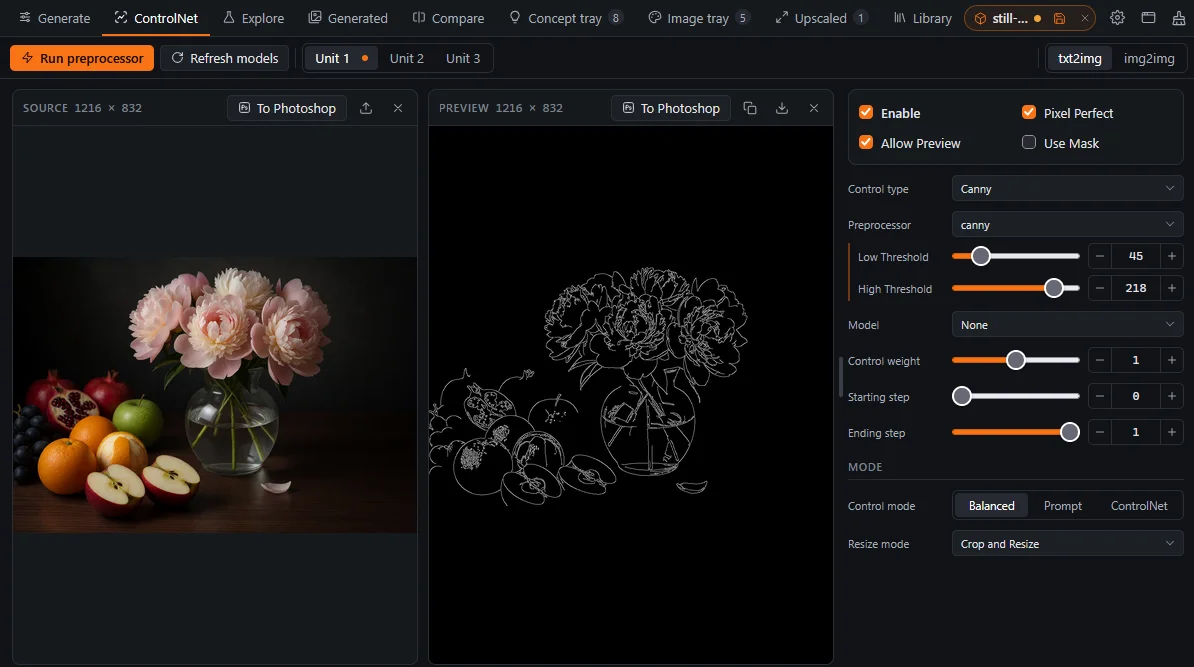This screenshot has height=667, width=1194.
Task: Open the Resize mode dropdown
Action: (x=1067, y=544)
